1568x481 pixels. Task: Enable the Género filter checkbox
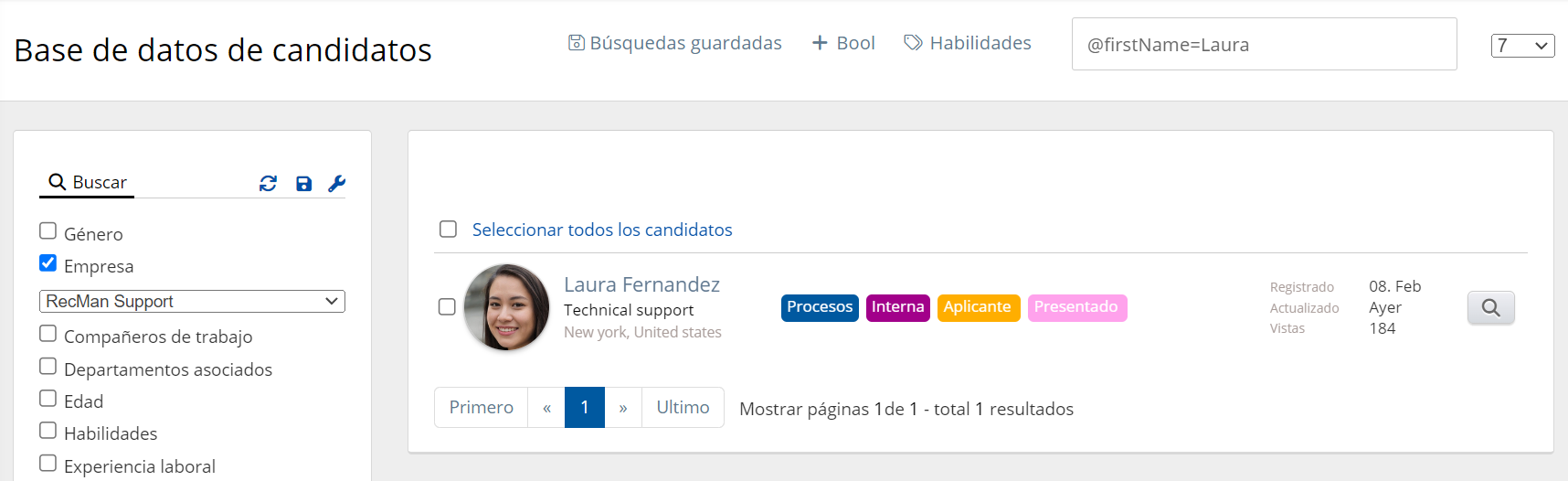(48, 231)
